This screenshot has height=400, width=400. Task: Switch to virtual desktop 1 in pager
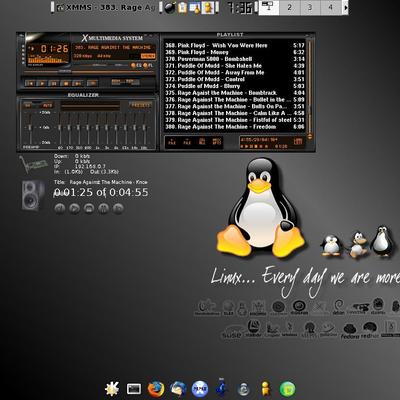[269, 7]
